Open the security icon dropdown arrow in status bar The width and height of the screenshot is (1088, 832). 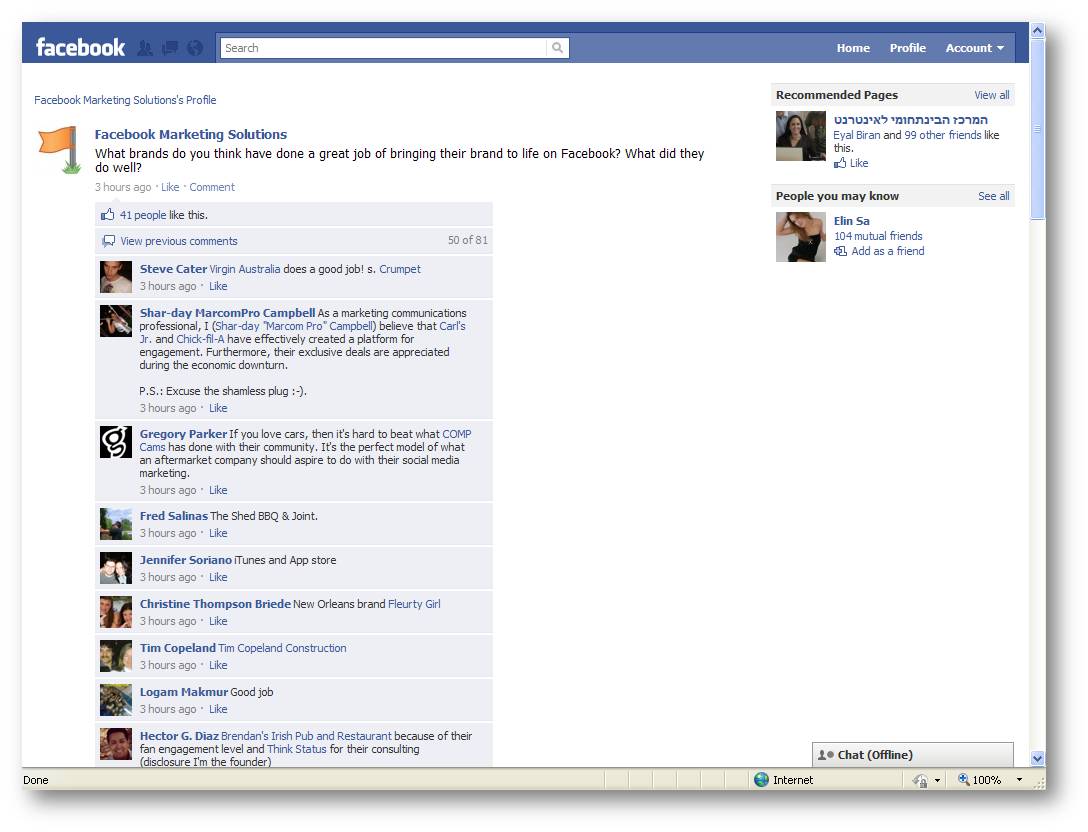tap(937, 781)
